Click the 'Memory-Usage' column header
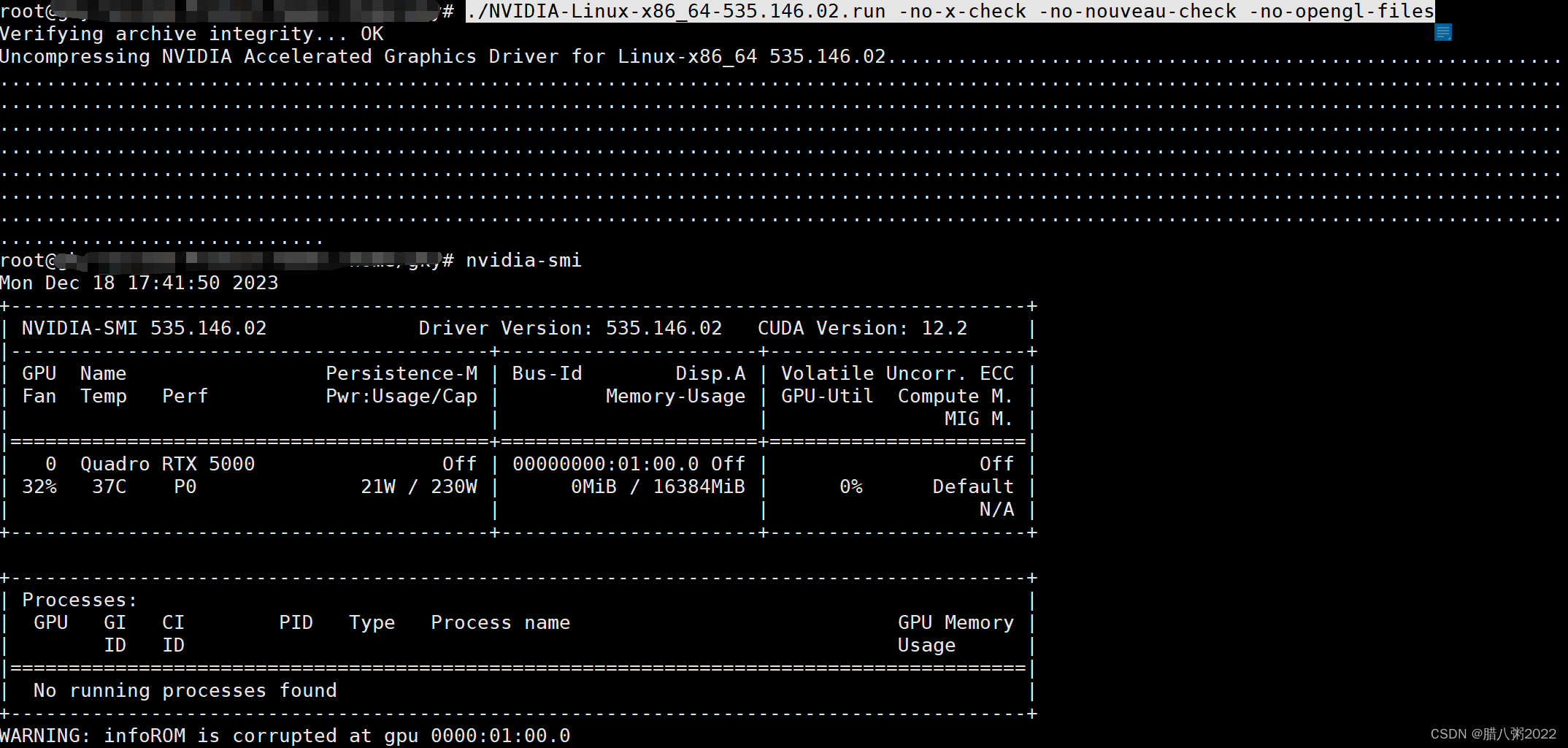Screen dimensions: 1568x748 675,397
